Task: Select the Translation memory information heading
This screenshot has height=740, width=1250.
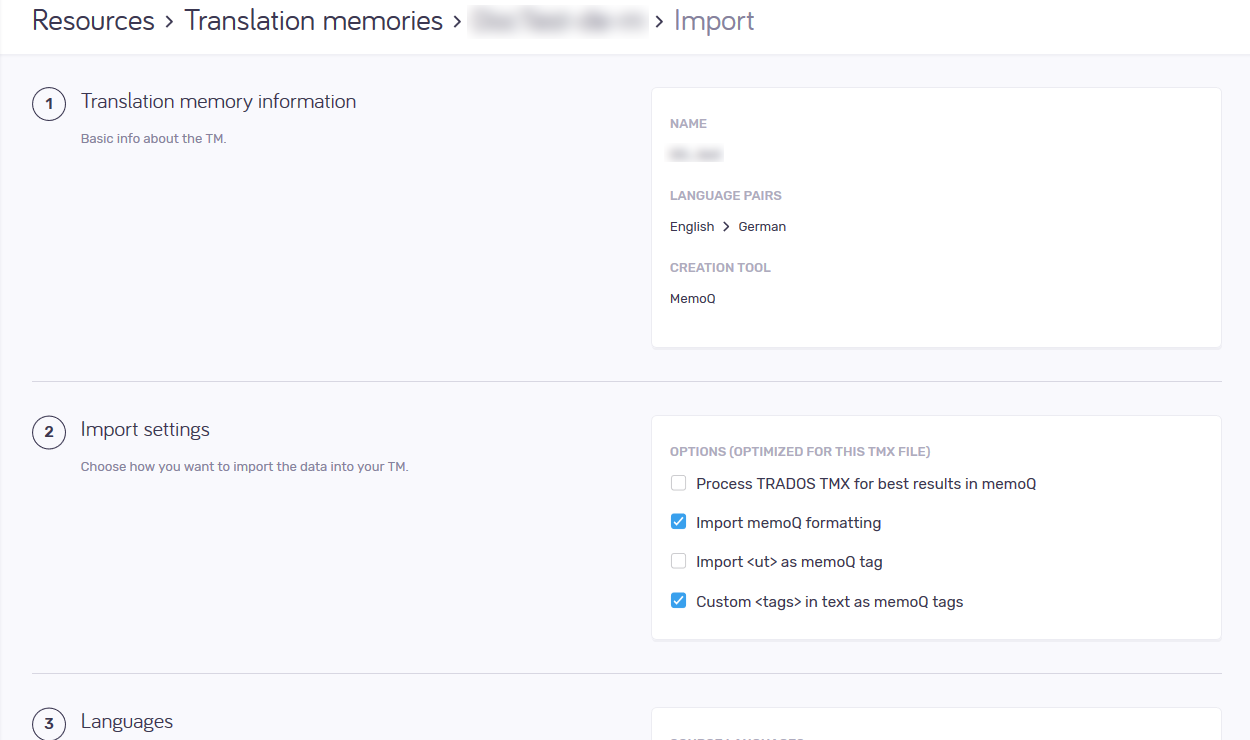Action: tap(218, 102)
